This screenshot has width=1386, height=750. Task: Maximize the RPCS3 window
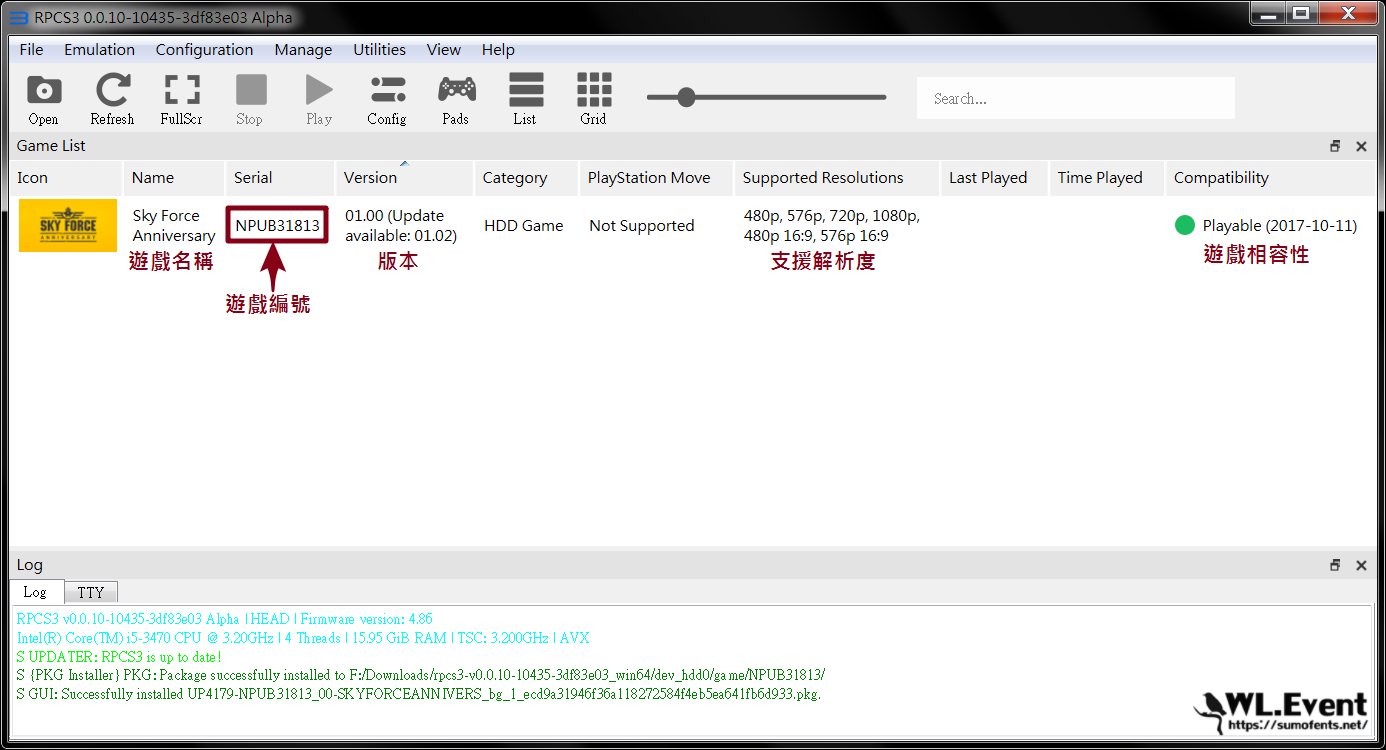[x=1300, y=13]
